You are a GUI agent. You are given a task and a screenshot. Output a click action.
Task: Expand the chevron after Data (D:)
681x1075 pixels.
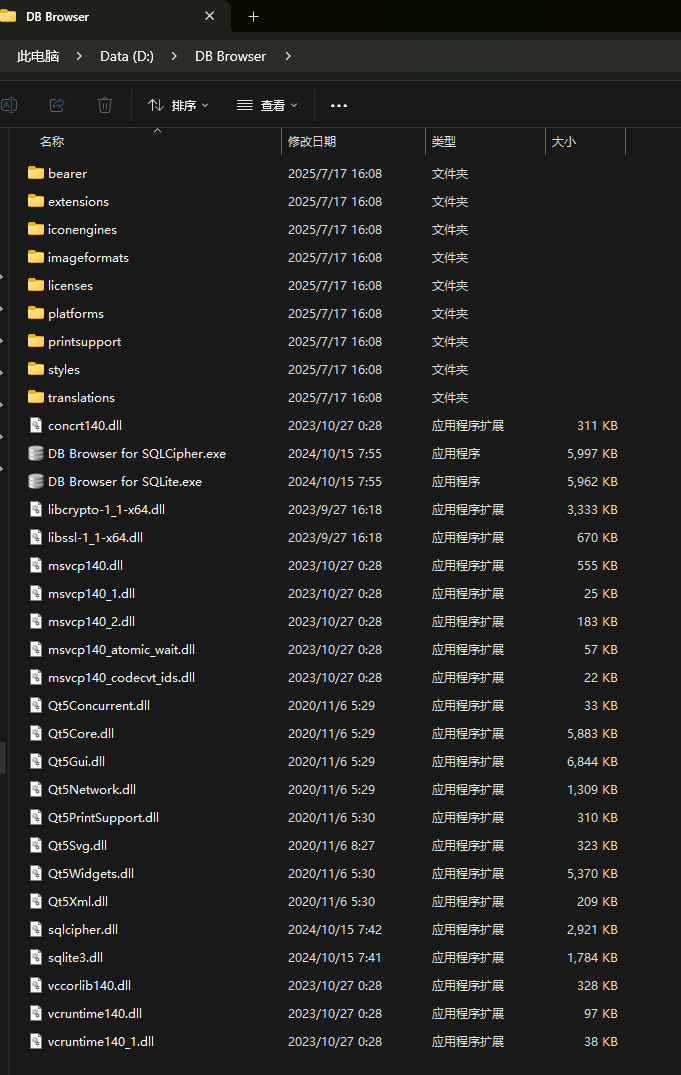[174, 56]
